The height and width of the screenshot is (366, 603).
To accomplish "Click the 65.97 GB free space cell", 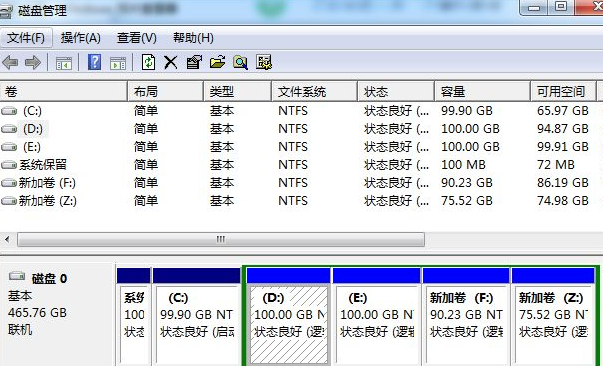I will 563,111.
